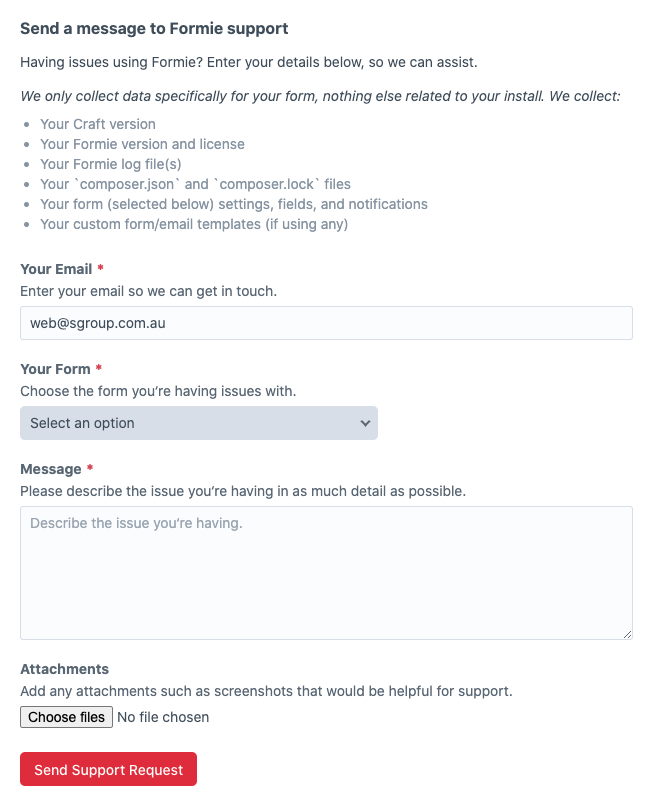Click the Send a message to Formie support heading
Viewport: 652px width, 807px height.
pyautogui.click(x=154, y=28)
